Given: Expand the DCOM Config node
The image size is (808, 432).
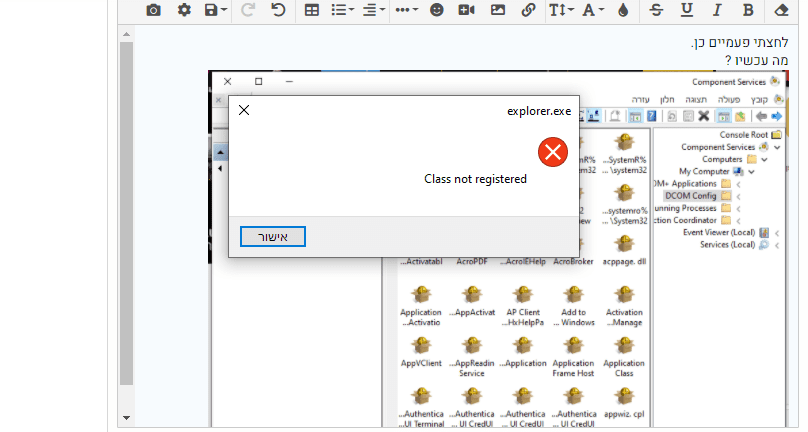Looking at the screenshot, I should click(738, 196).
